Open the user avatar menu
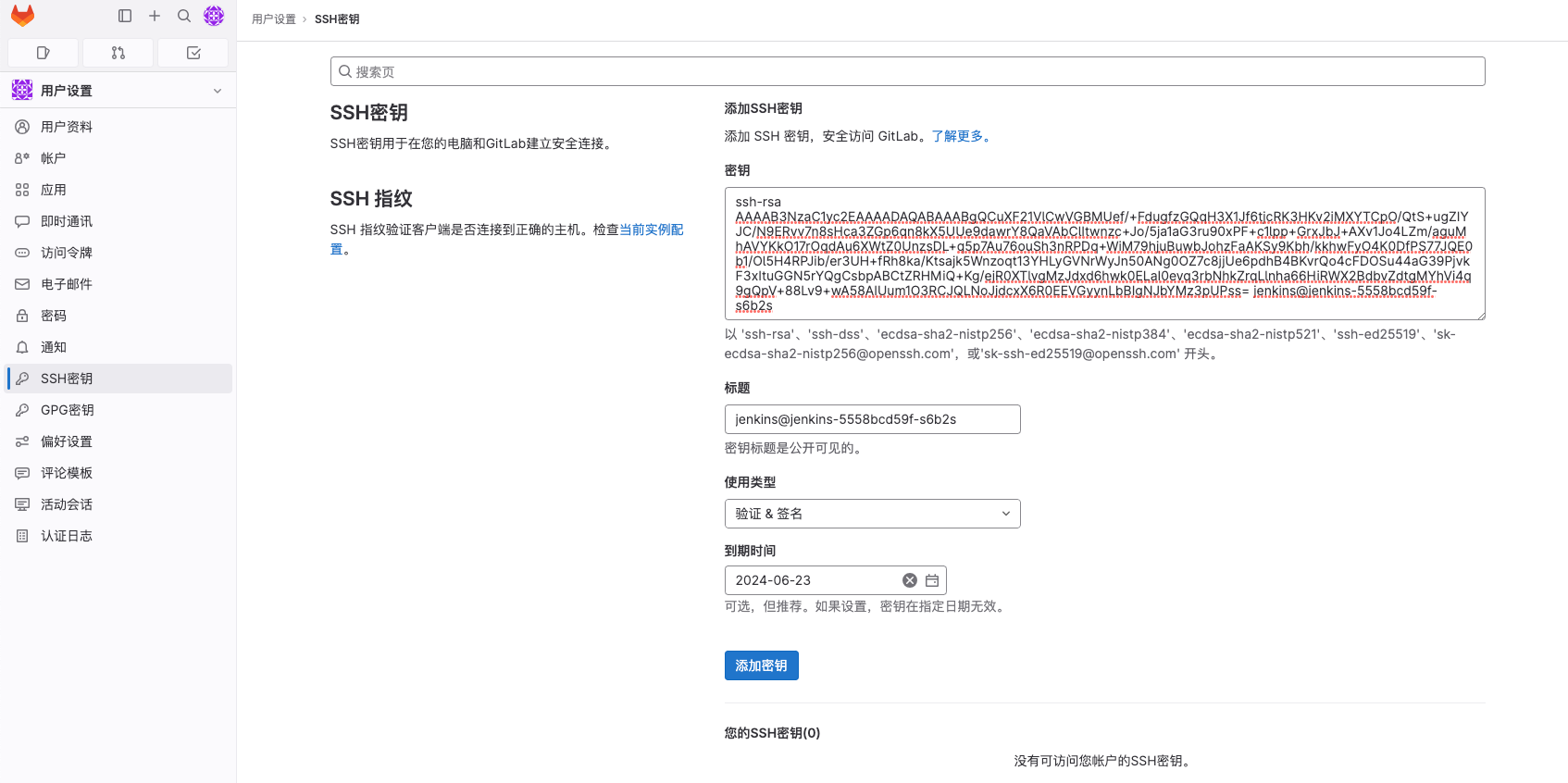The height and width of the screenshot is (783, 1568). pyautogui.click(x=214, y=16)
